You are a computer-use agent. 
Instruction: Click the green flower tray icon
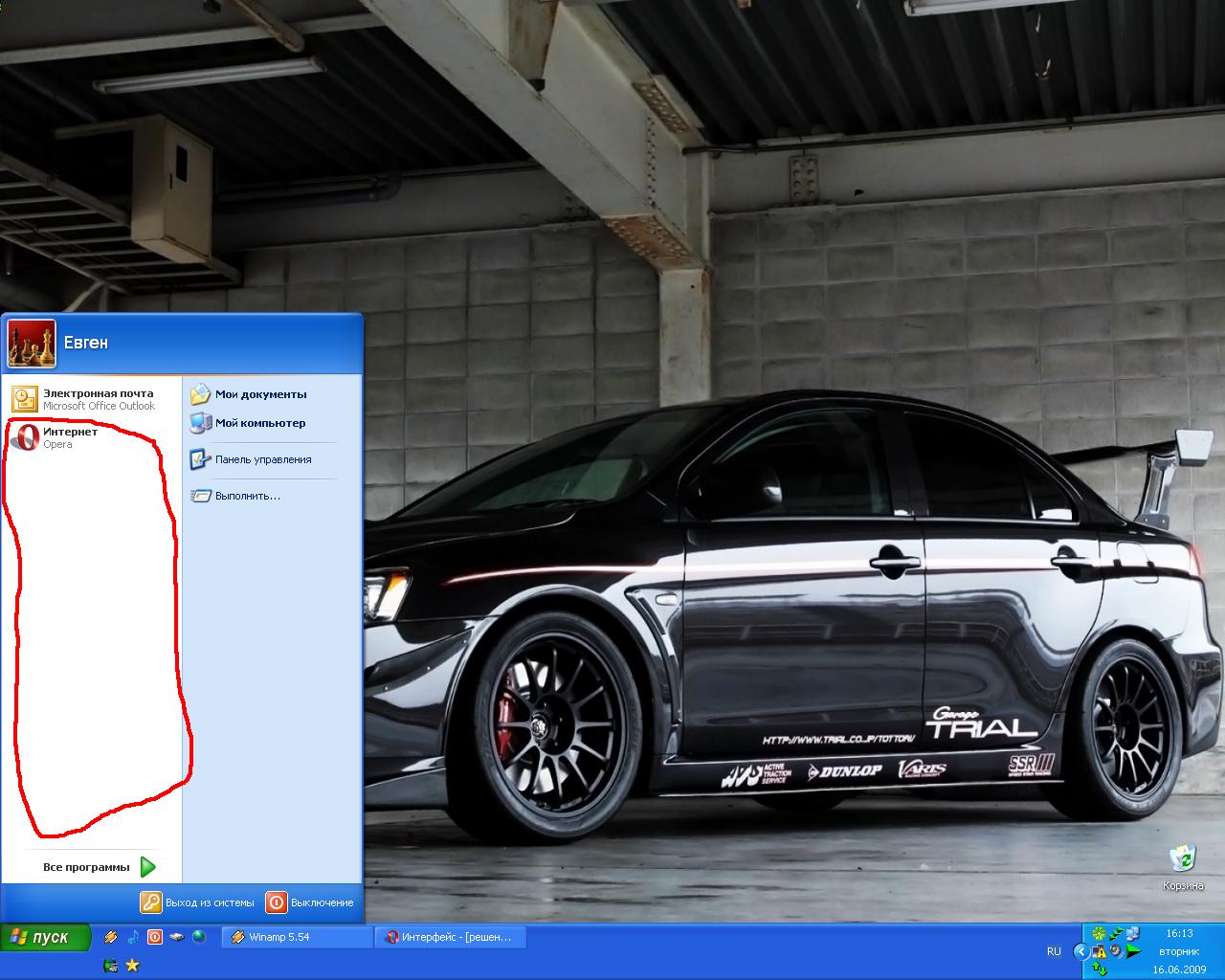[x=1099, y=933]
